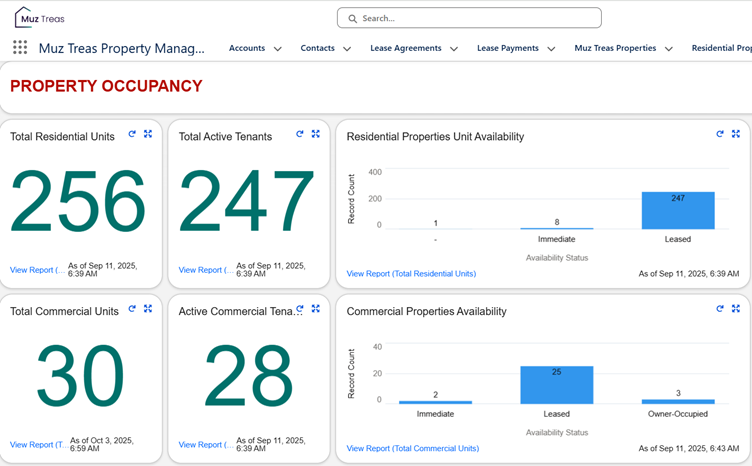Open the Contacts tab dropdown chevron
The image size is (752, 466).
[347, 49]
